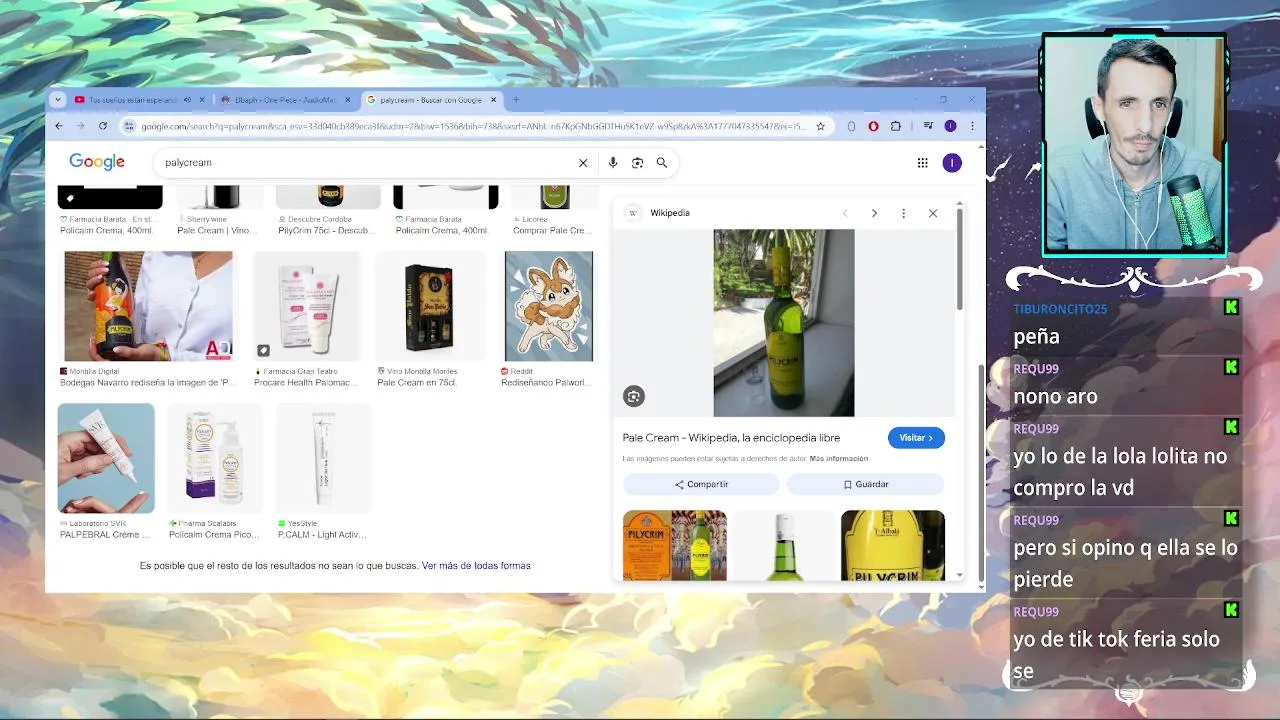The width and height of the screenshot is (1280, 720).
Task: Click the Wikipedia source label in preview
Action: [670, 213]
